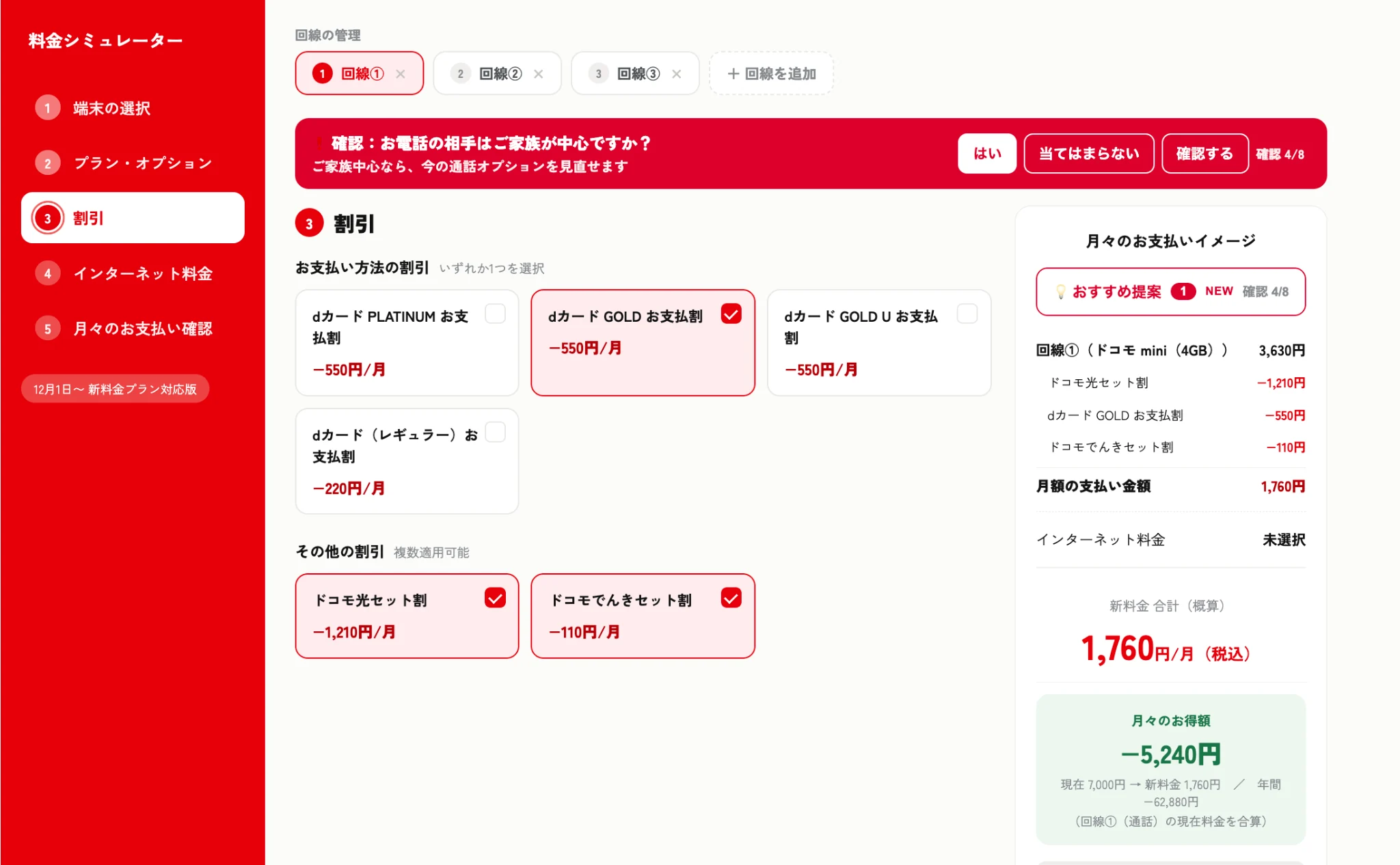Uncheck the dカード GOLD お支払割 checkbox

pyautogui.click(x=731, y=314)
